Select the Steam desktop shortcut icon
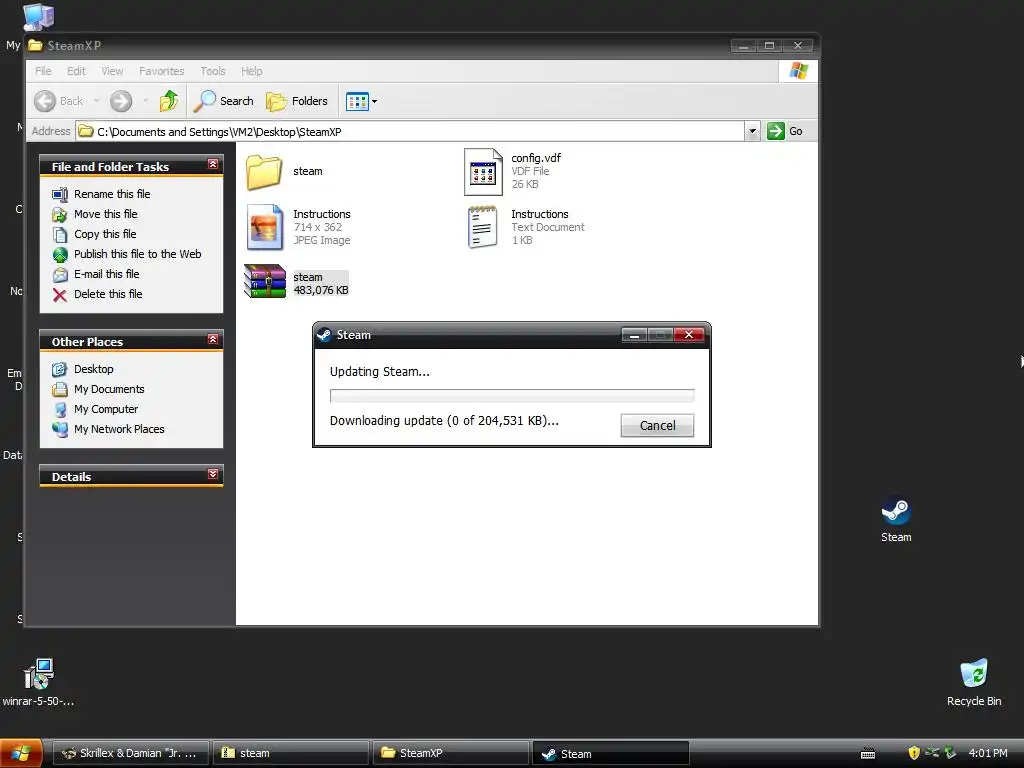Image resolution: width=1024 pixels, height=768 pixels. pyautogui.click(x=896, y=511)
